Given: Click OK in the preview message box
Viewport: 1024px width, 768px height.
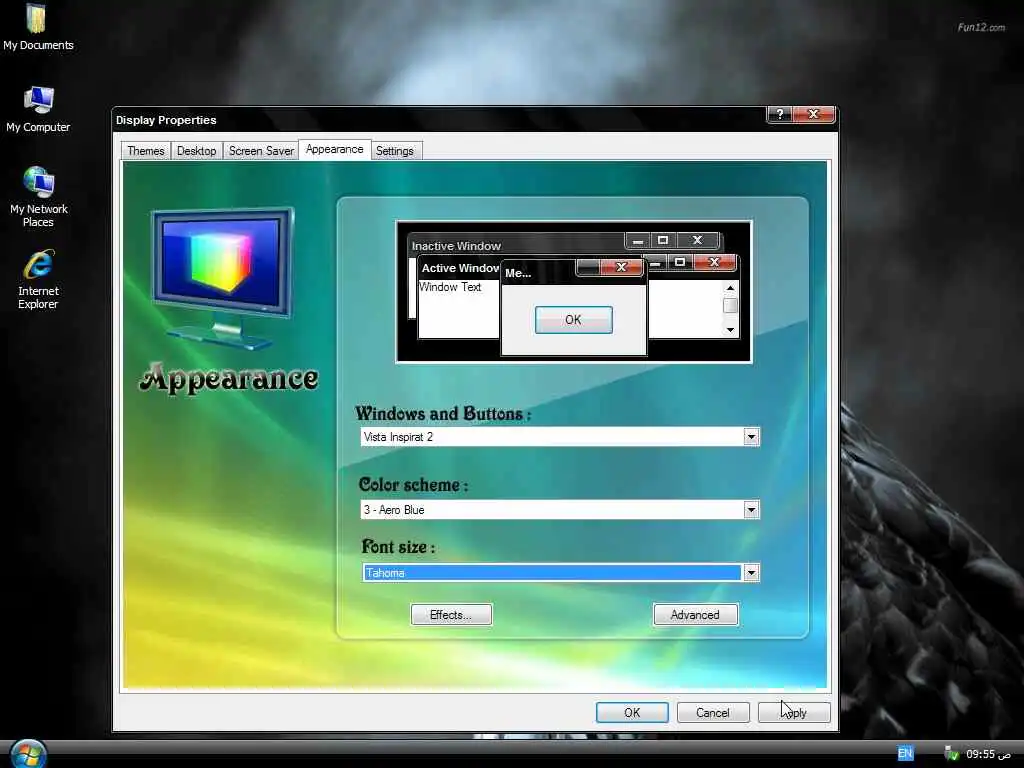Looking at the screenshot, I should [x=573, y=320].
